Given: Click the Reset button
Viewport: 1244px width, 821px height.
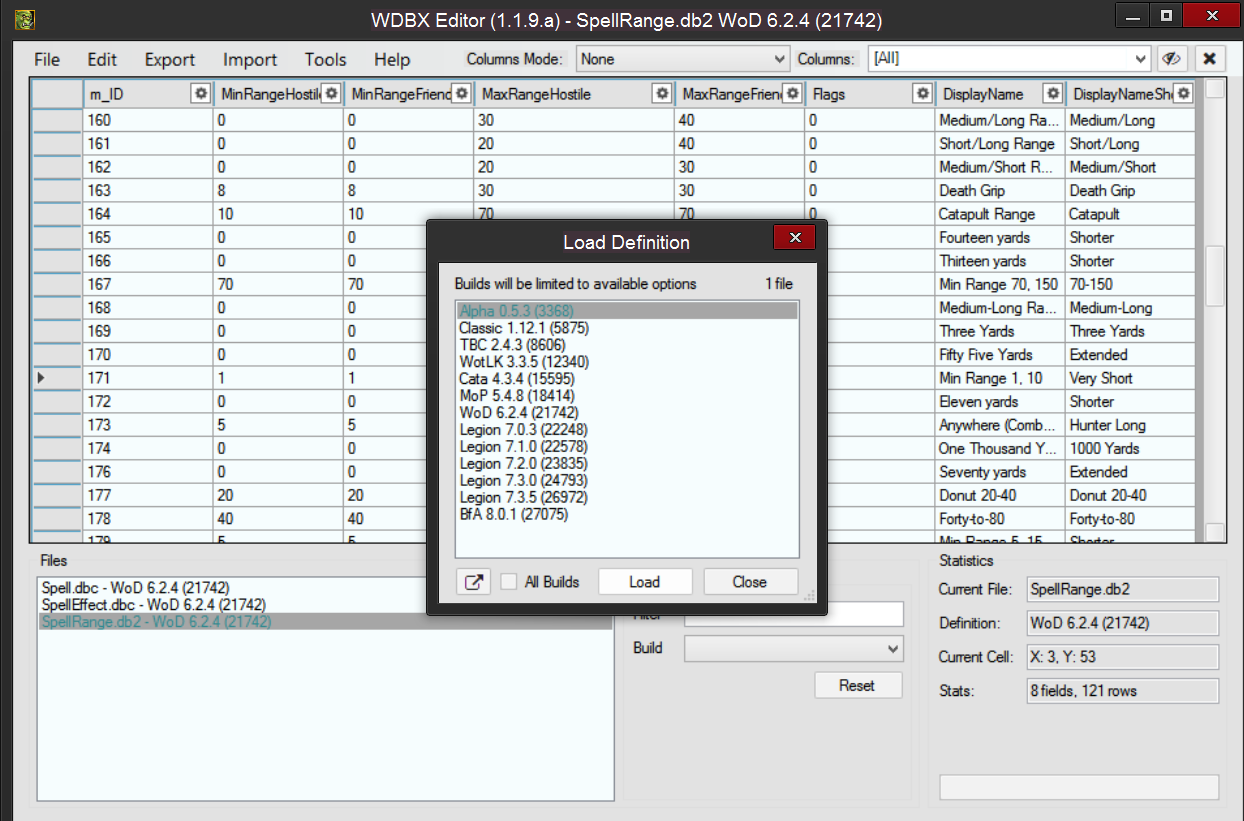Looking at the screenshot, I should tap(857, 686).
